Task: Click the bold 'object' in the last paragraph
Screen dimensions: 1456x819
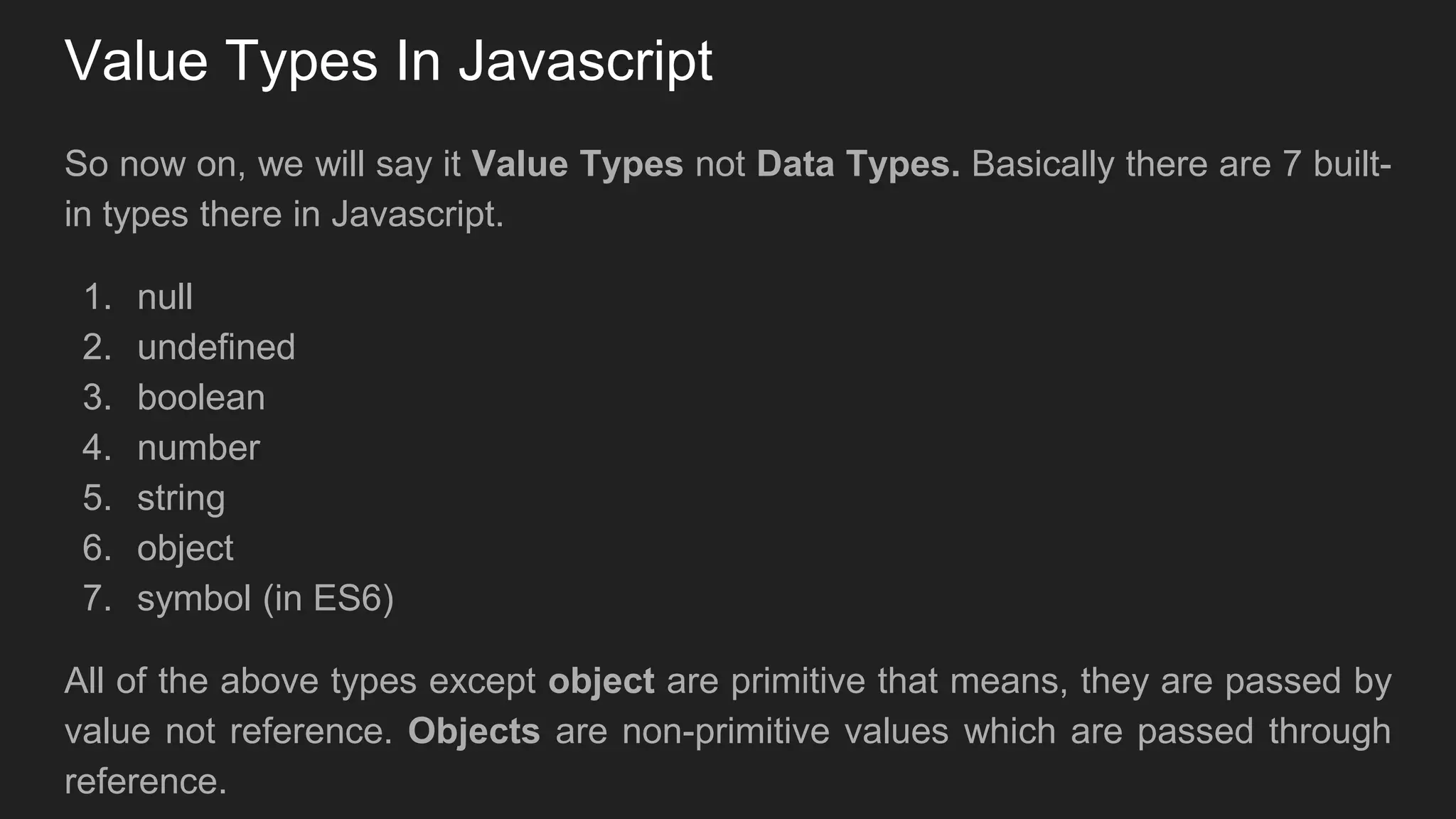Action: 601,681
